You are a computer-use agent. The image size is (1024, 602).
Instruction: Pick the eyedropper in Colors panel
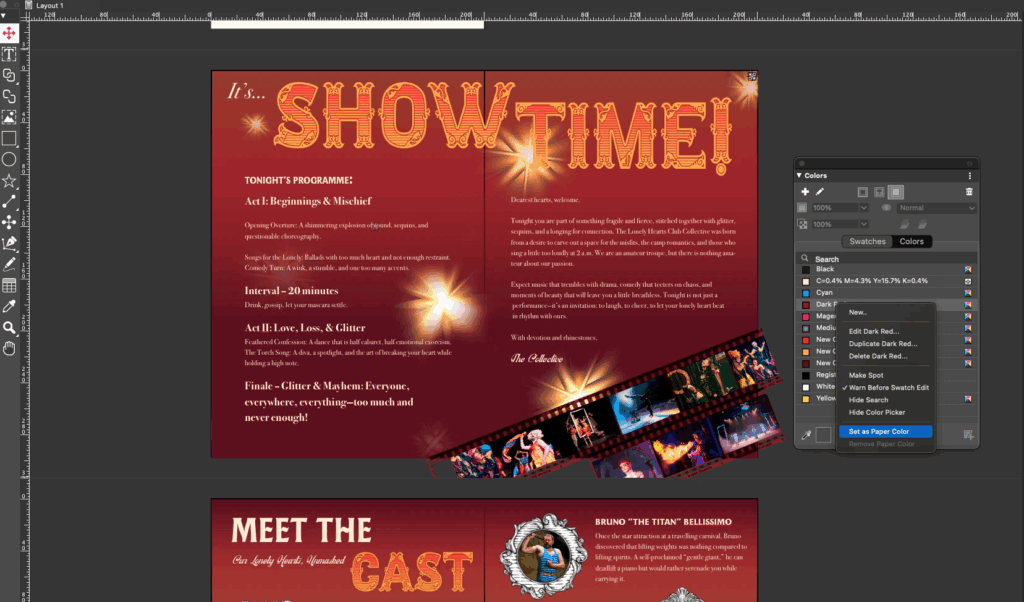pos(805,434)
